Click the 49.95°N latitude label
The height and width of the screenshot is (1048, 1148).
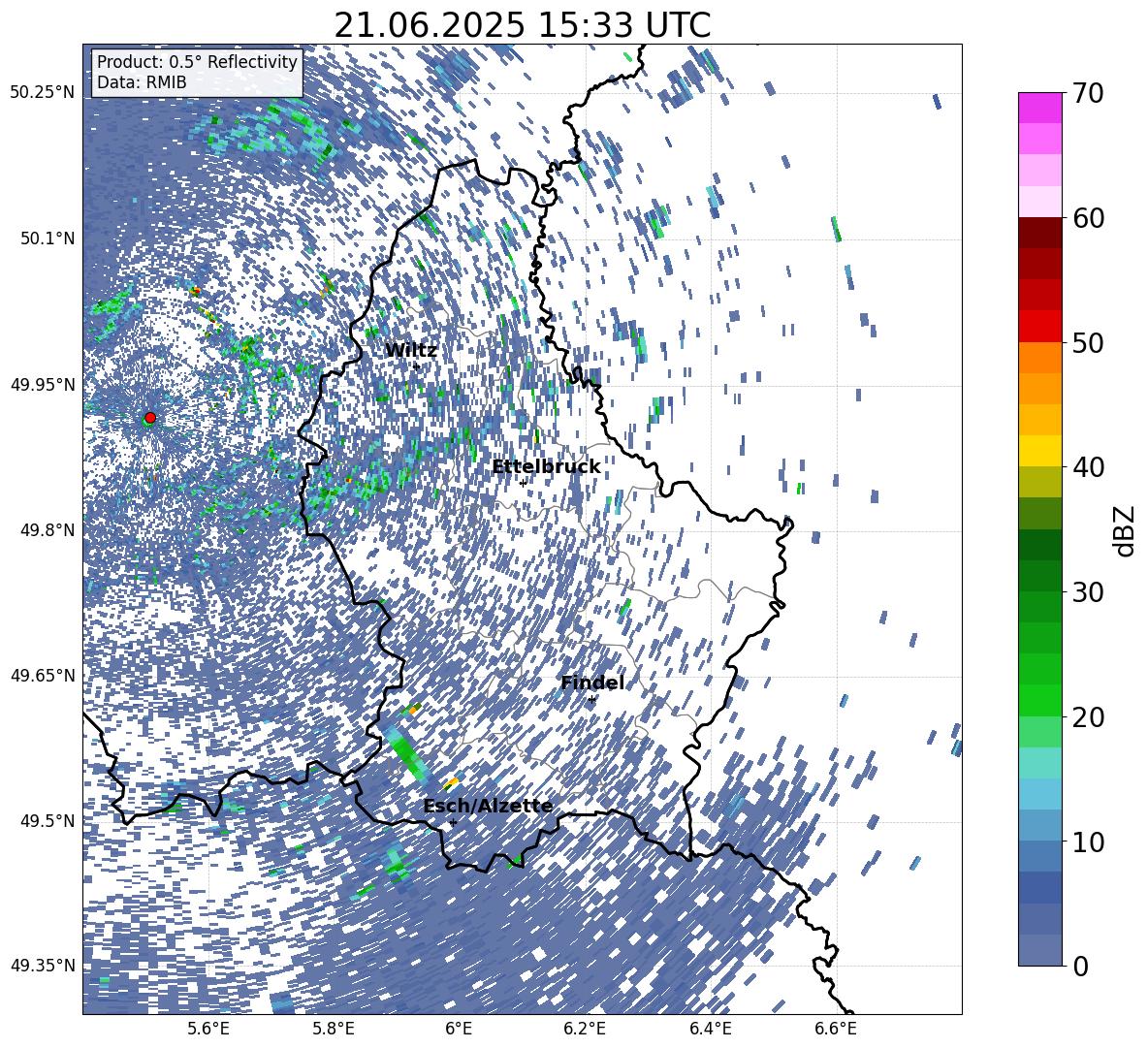43,384
